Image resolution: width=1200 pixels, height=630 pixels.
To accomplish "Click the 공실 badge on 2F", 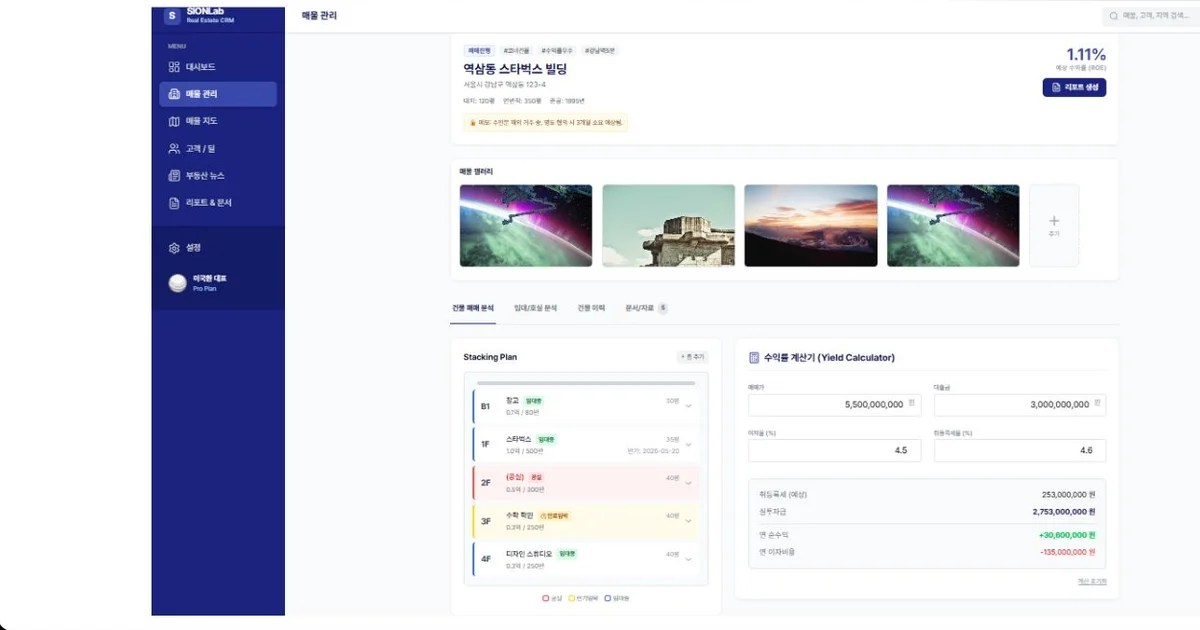I will (x=536, y=477).
